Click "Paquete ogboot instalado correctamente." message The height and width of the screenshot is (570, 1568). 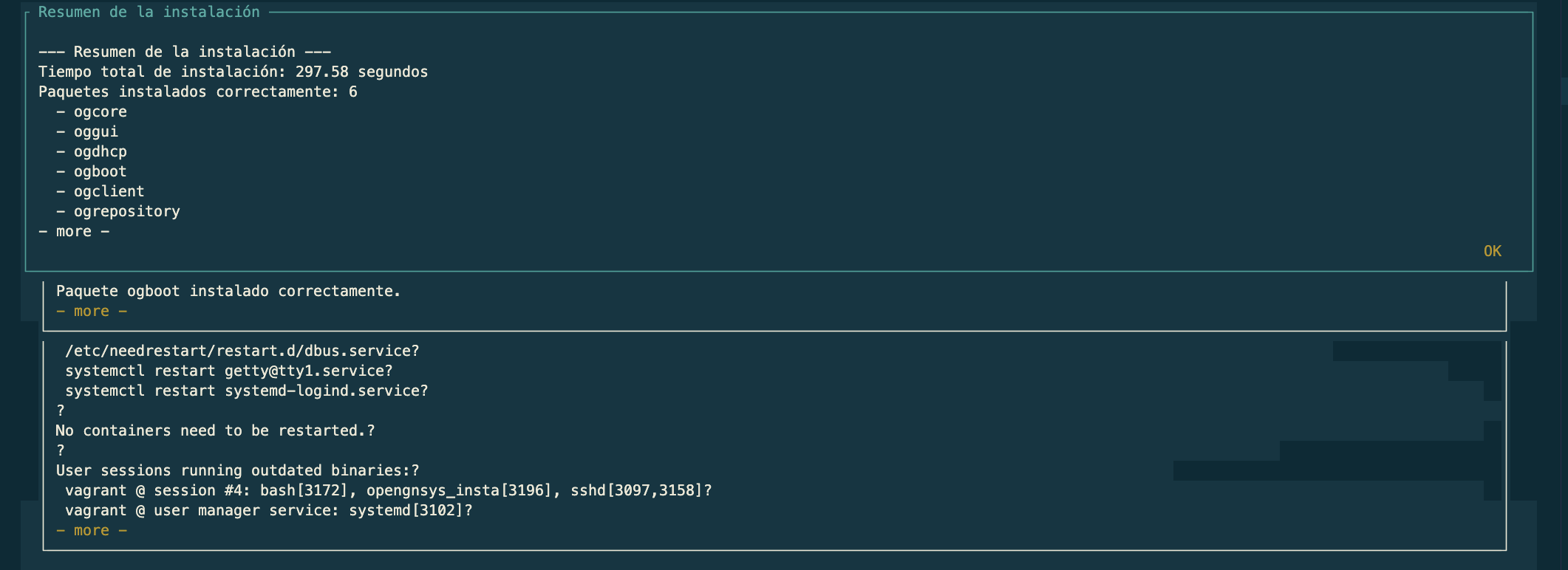pyautogui.click(x=228, y=292)
